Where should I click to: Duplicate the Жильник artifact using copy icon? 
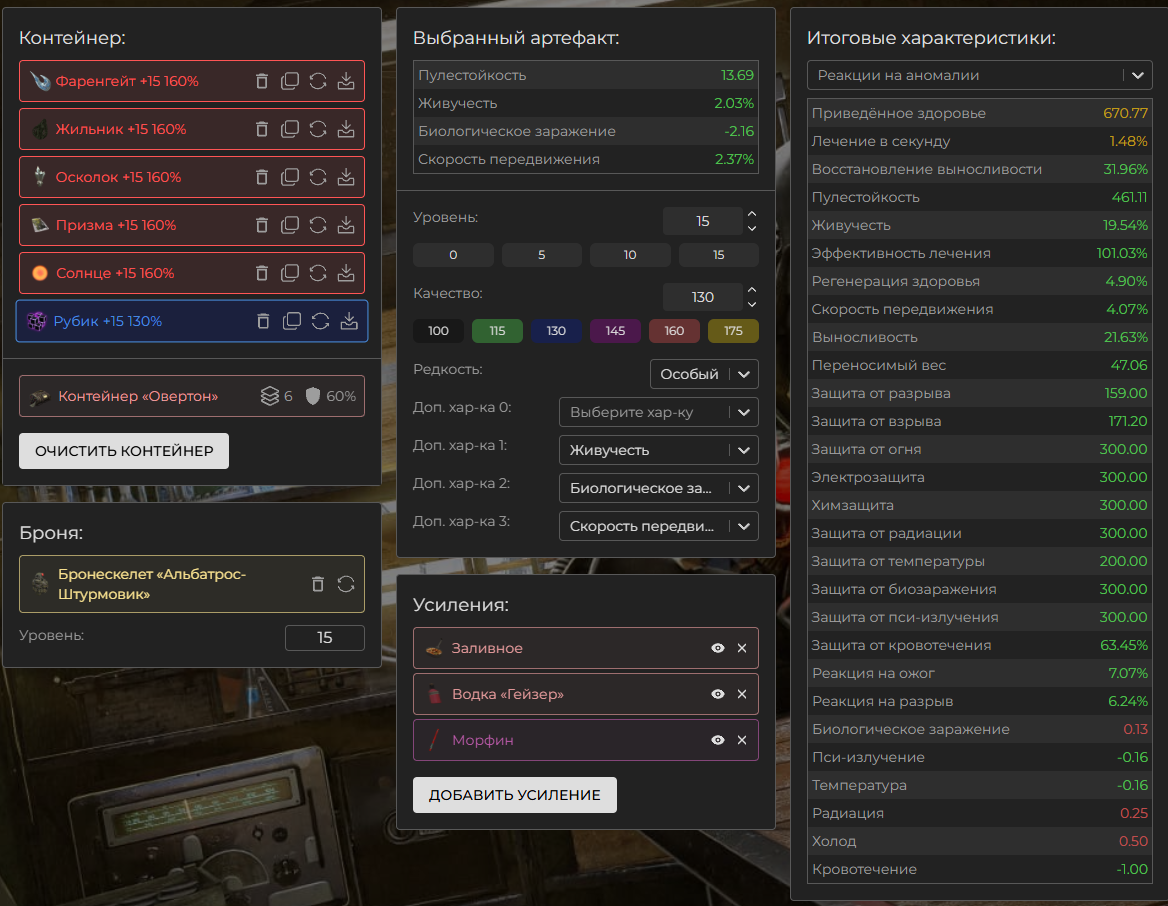point(290,129)
